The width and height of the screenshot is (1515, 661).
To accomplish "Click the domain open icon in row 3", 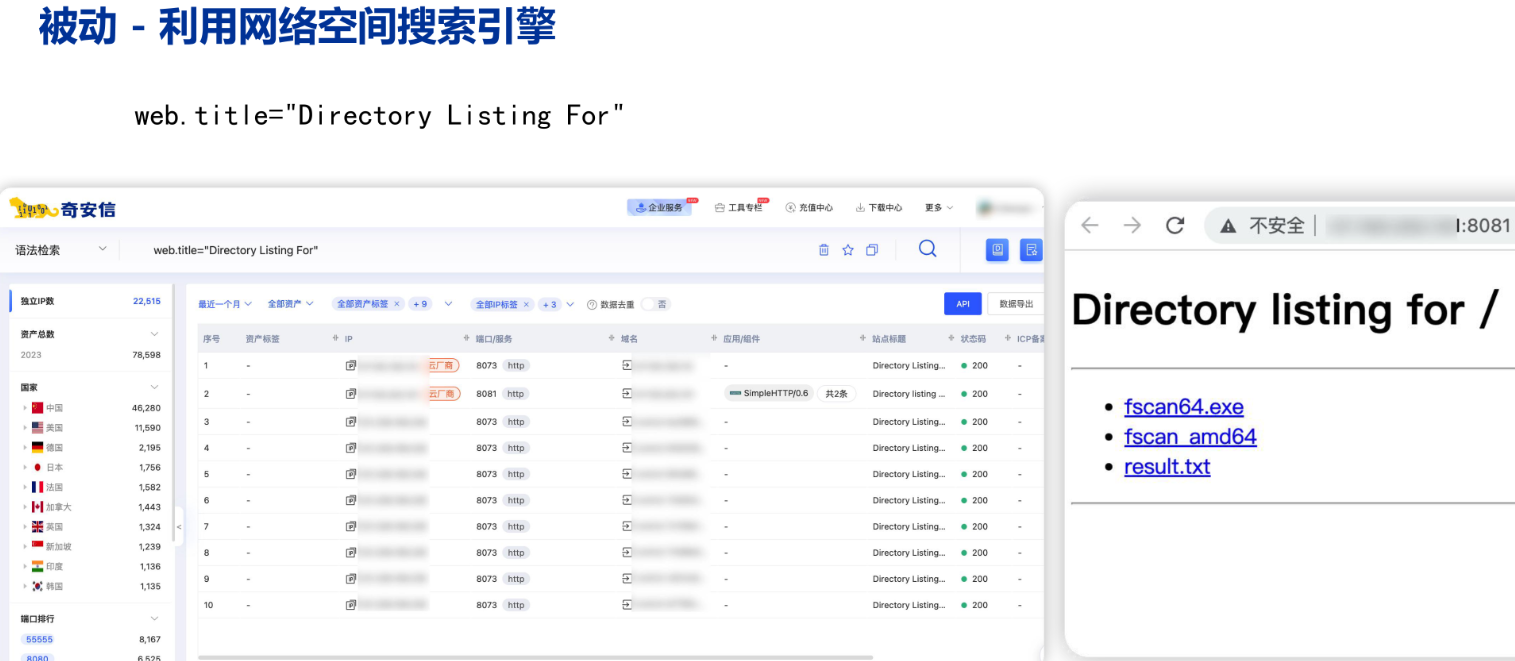I will [x=627, y=422].
